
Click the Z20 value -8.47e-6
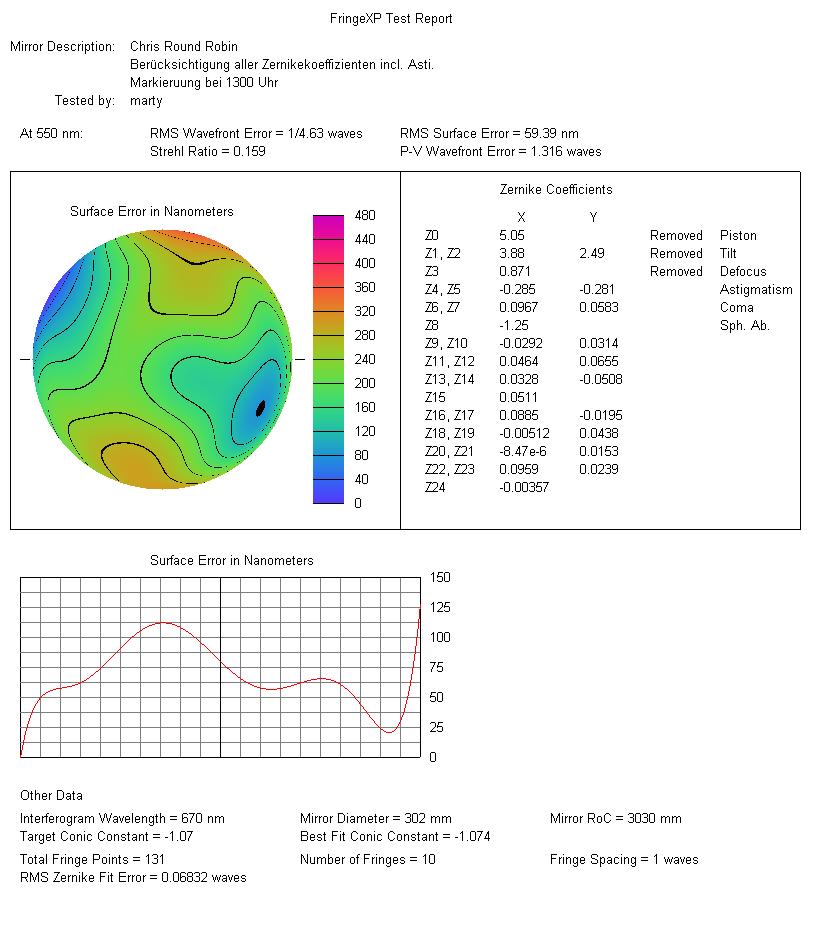coord(523,451)
